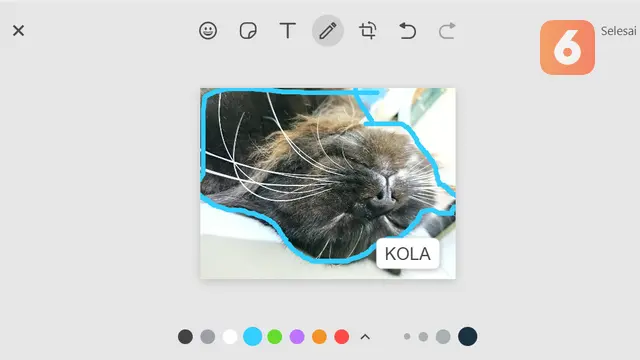Toggle the pencil drawing tool

click(x=328, y=31)
